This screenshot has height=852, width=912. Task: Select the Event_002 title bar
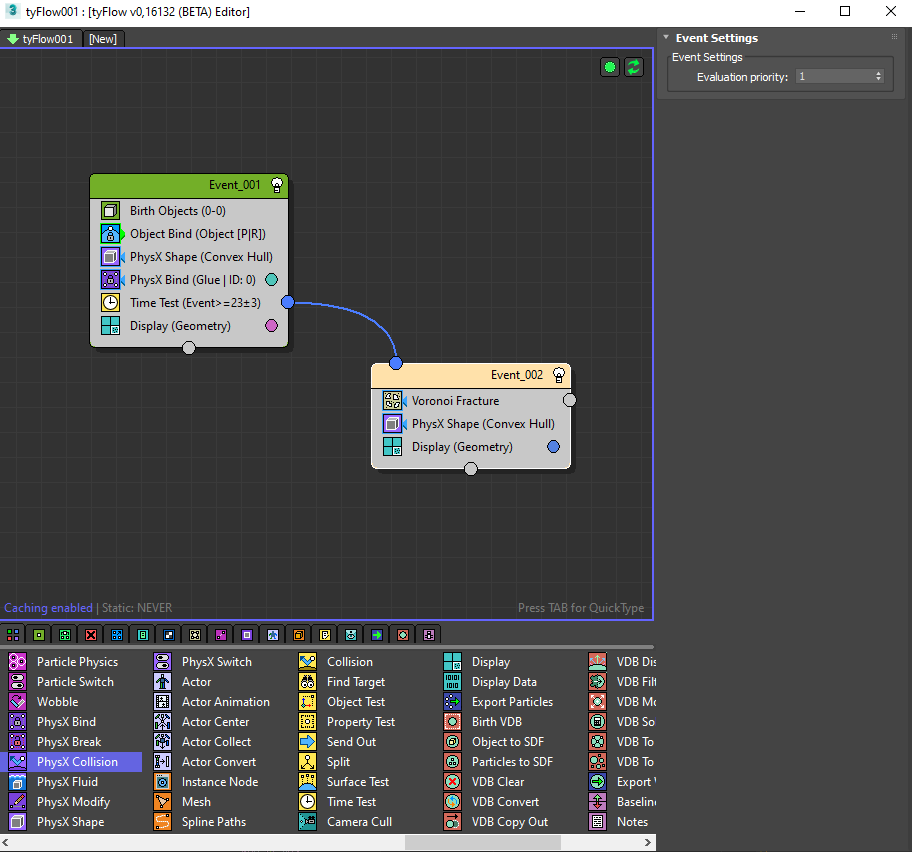[x=471, y=375]
